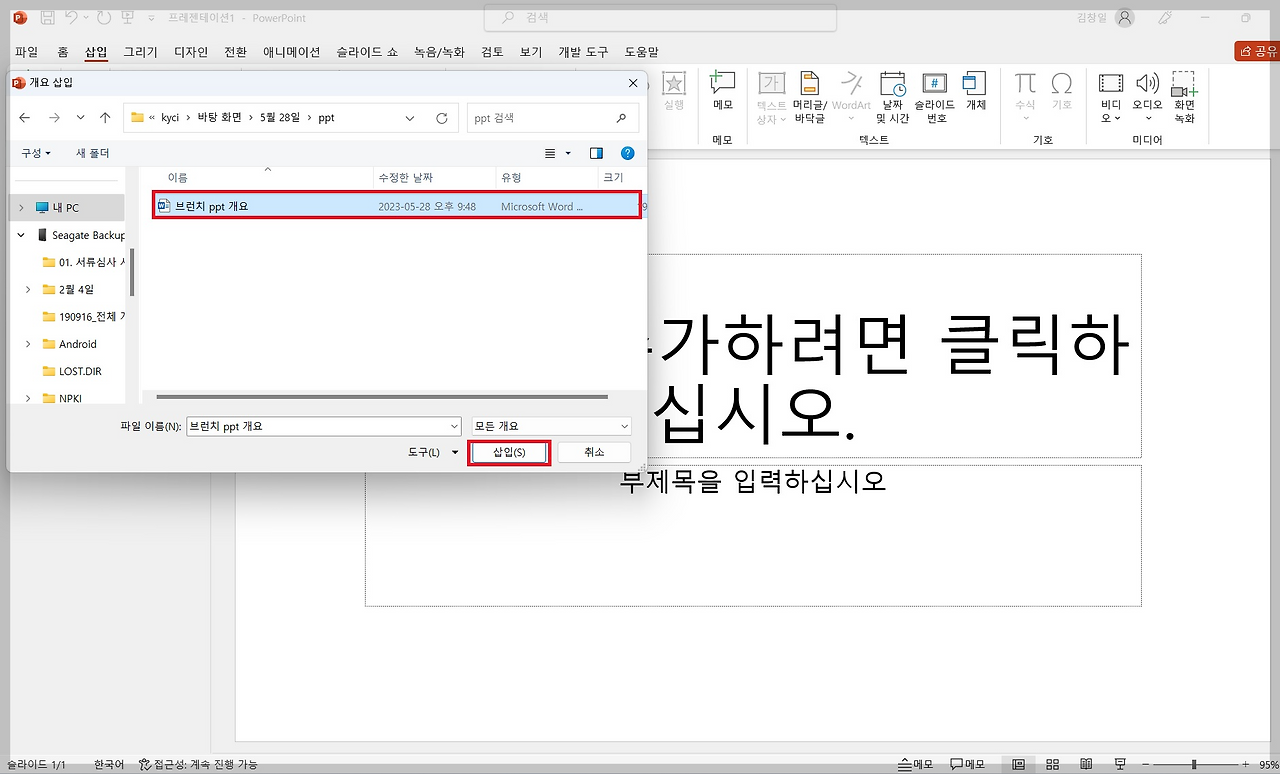
Task: Go back with dialog's left arrow
Action: [26, 118]
